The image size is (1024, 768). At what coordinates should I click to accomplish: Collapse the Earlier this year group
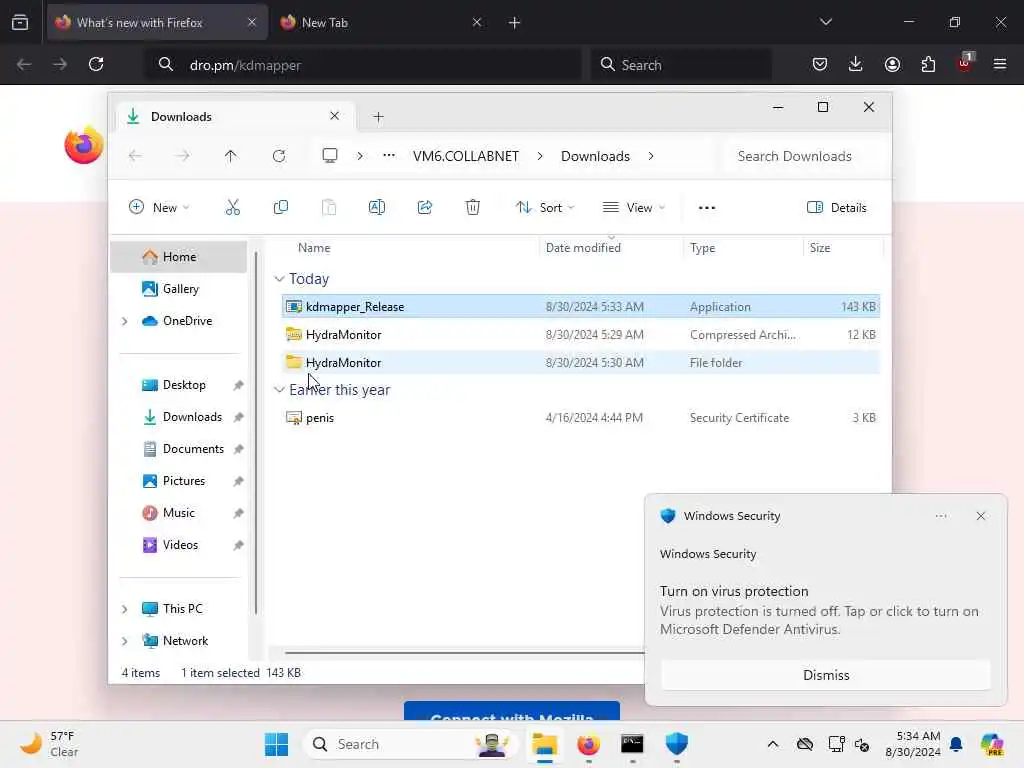(x=280, y=390)
